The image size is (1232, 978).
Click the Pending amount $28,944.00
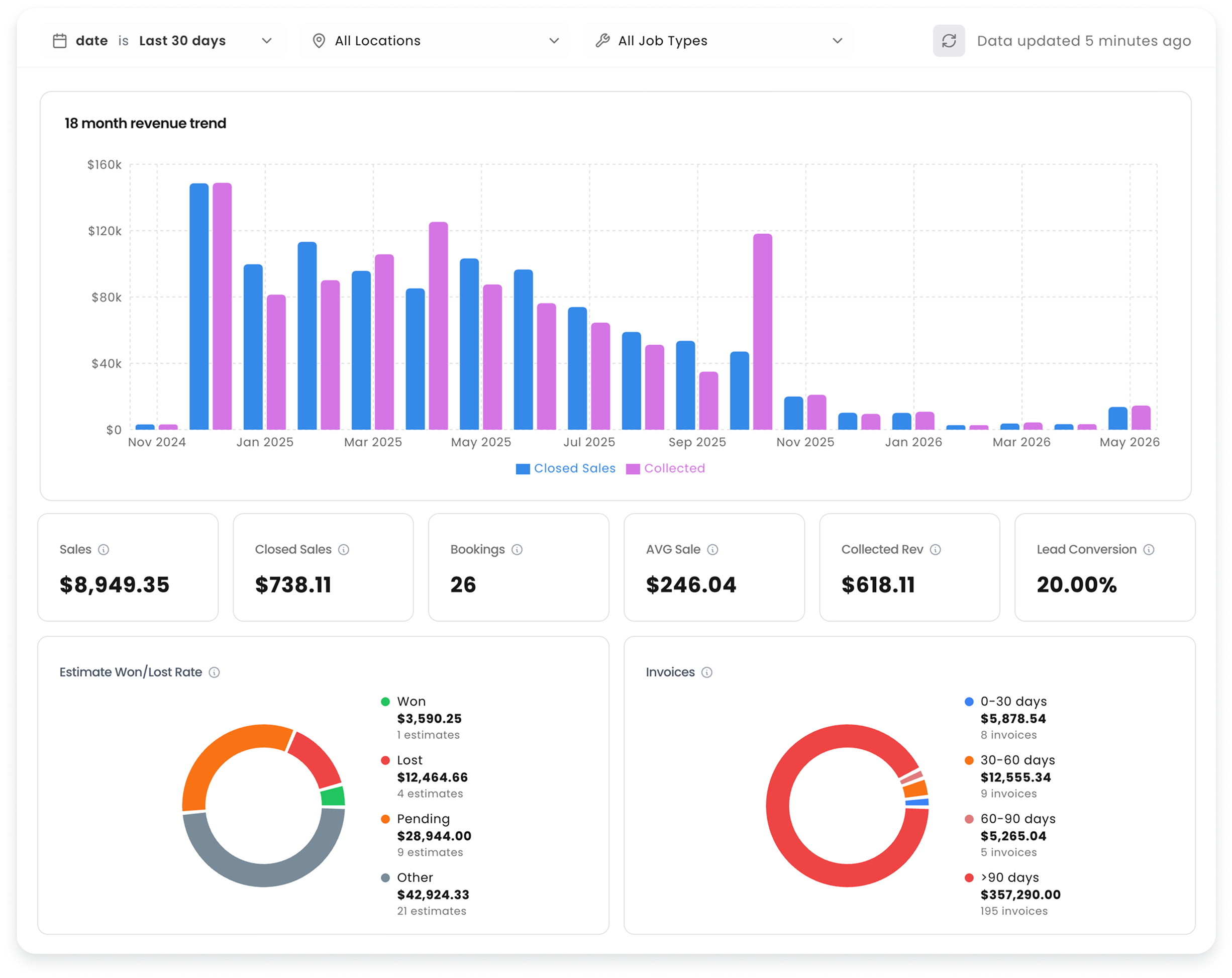click(x=434, y=836)
